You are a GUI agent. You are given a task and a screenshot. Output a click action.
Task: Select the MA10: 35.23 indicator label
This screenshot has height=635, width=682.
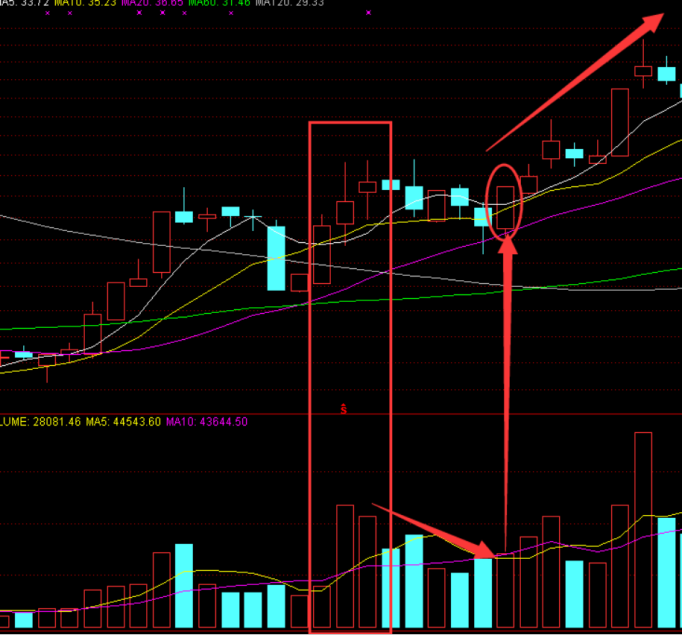click(x=80, y=3)
